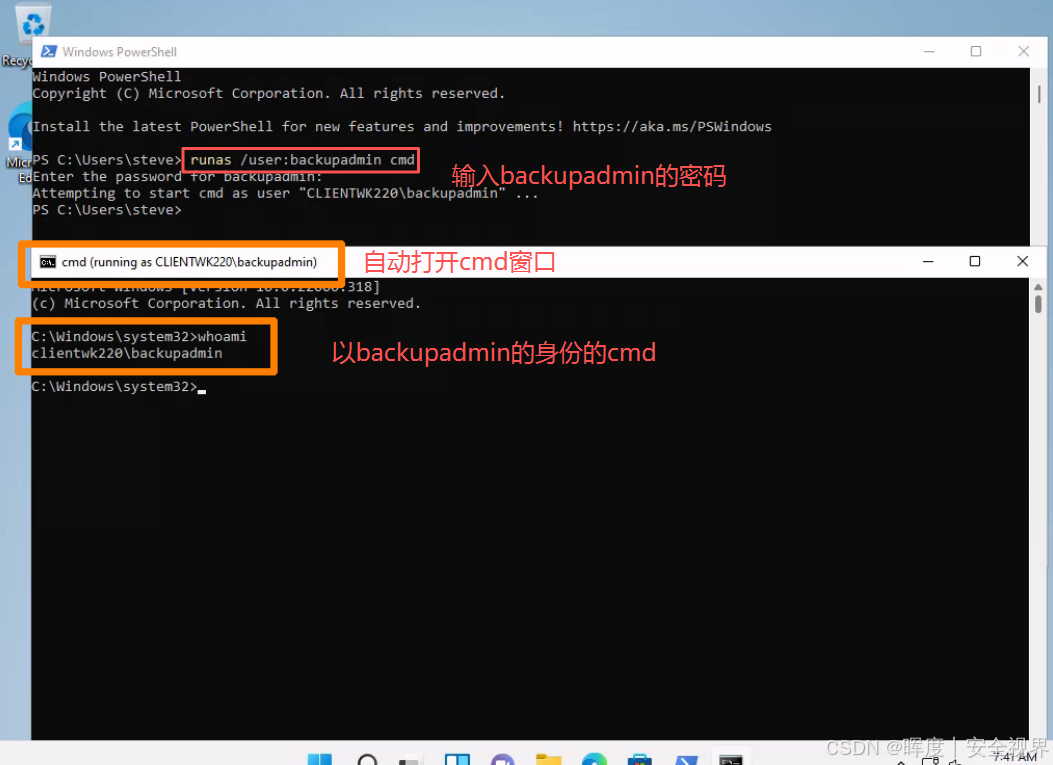Click the 7:41 AM taskbar clock
The image size is (1053, 765).
1015,758
